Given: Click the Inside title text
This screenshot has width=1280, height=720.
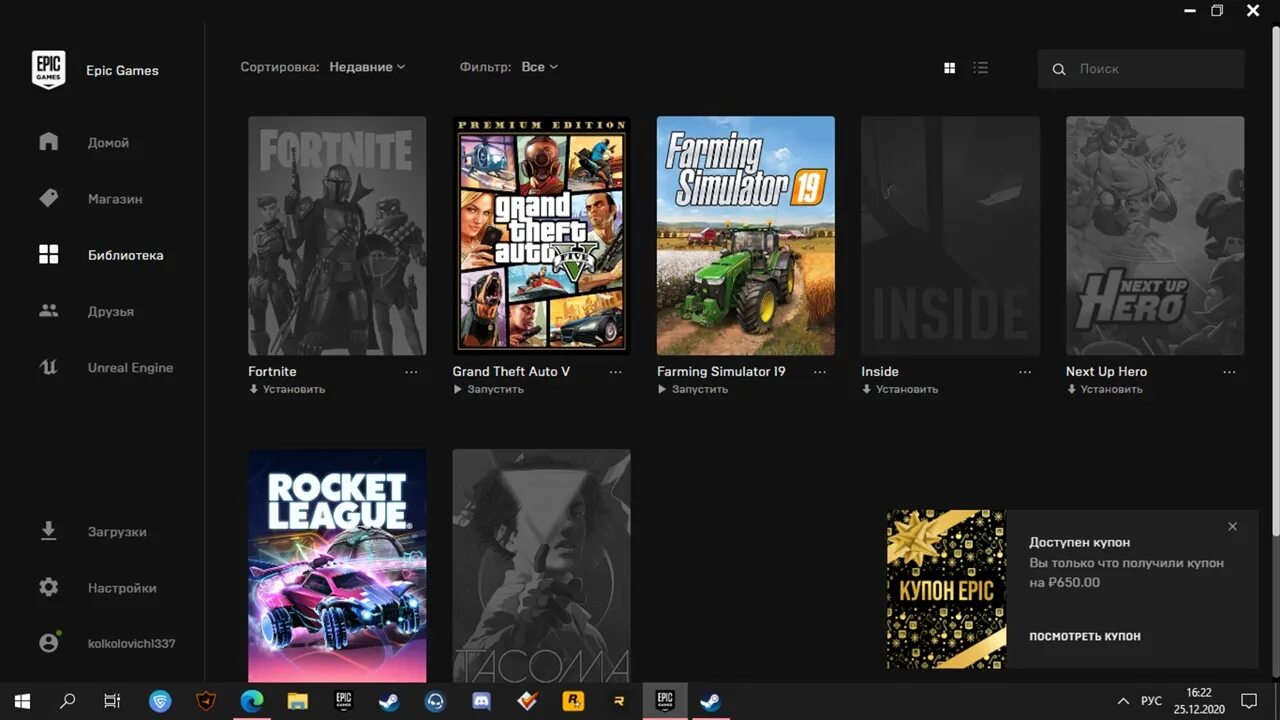Looking at the screenshot, I should pos(880,371).
